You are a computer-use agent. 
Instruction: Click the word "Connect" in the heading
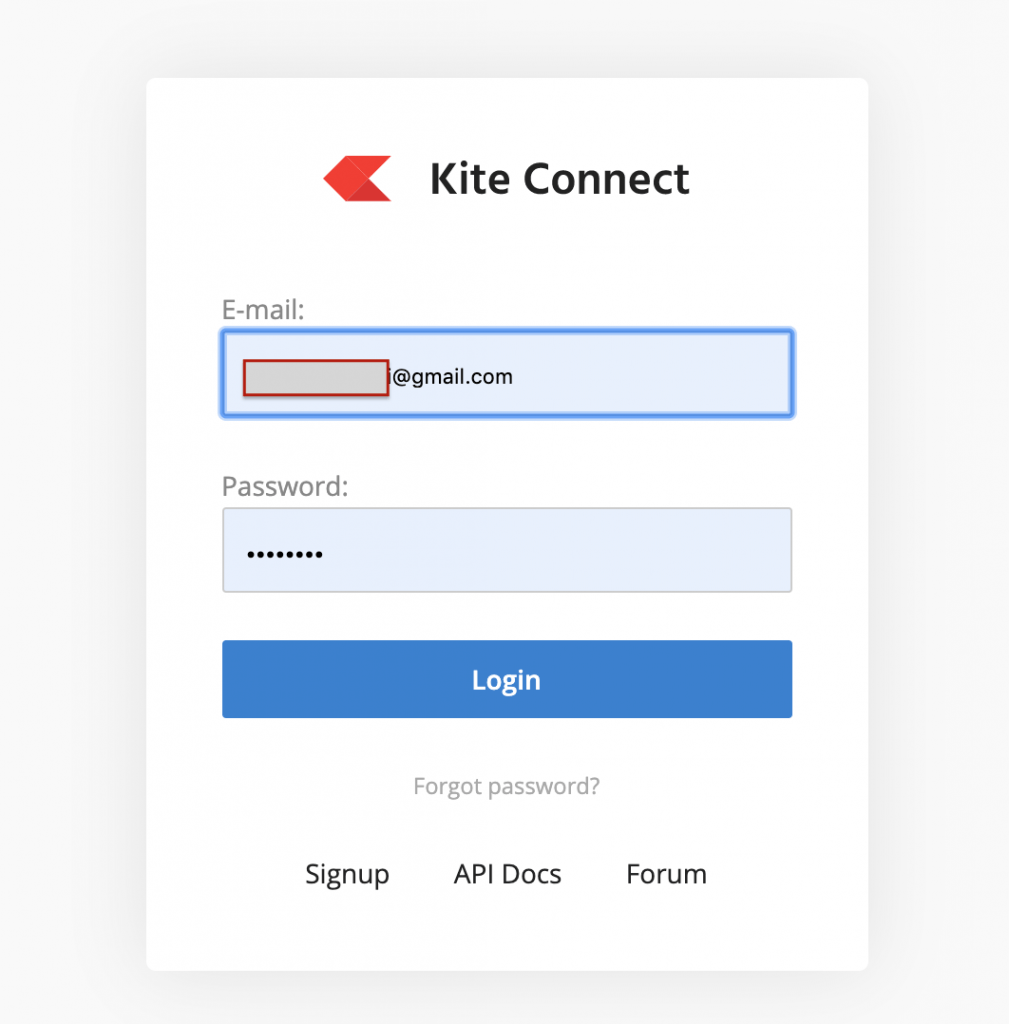(606, 180)
